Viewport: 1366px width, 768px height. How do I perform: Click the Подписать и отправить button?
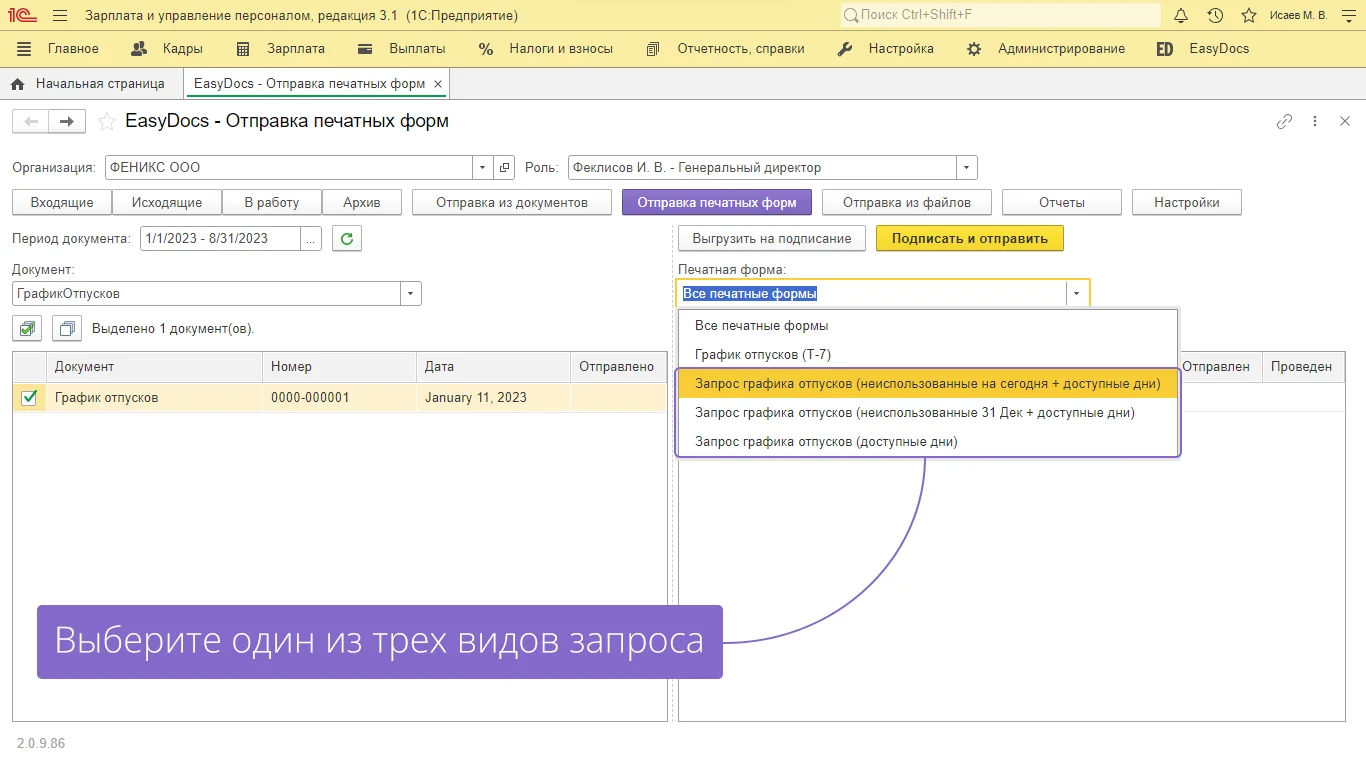(x=969, y=239)
